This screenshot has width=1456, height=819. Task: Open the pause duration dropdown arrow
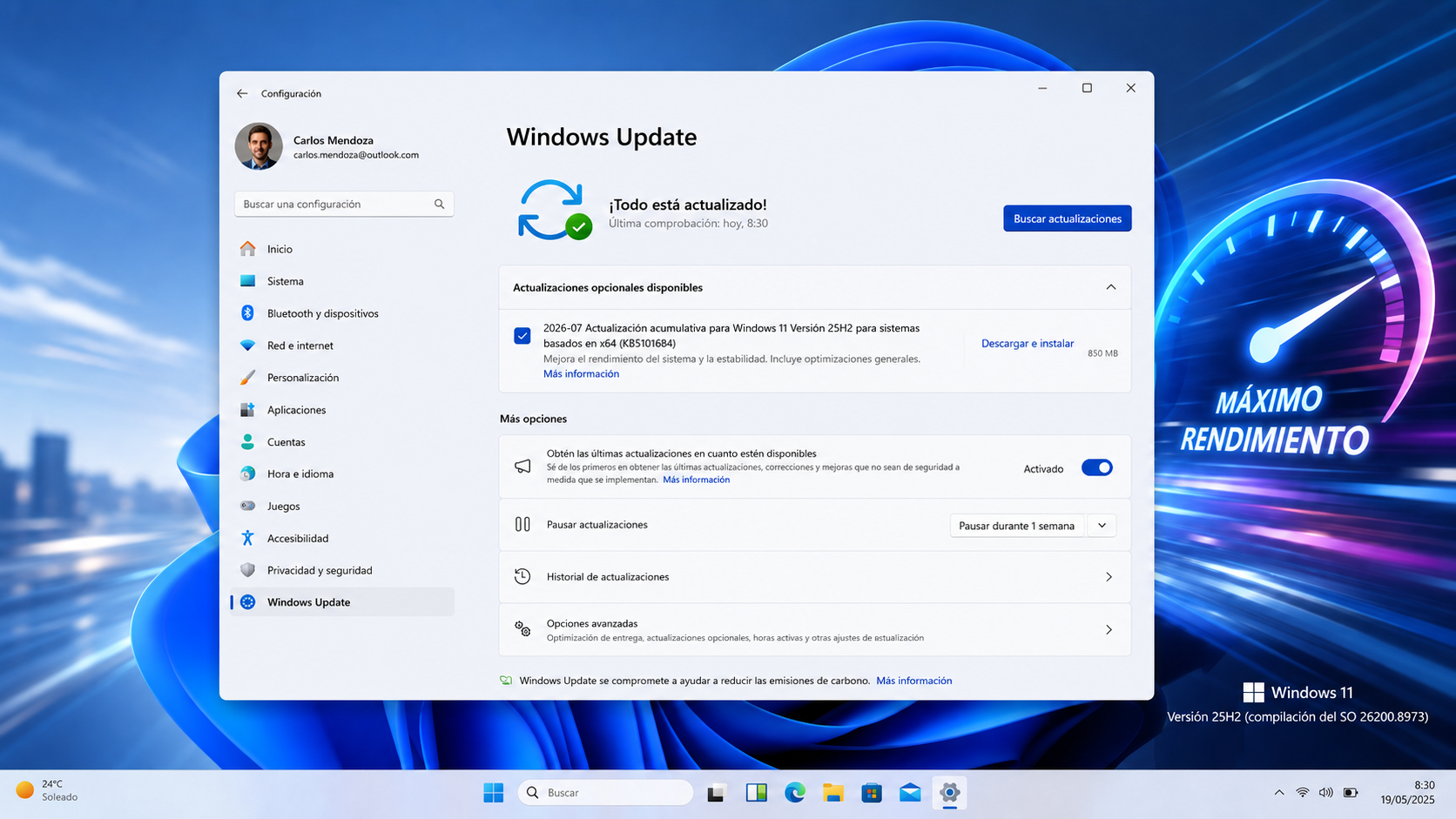(x=1102, y=526)
